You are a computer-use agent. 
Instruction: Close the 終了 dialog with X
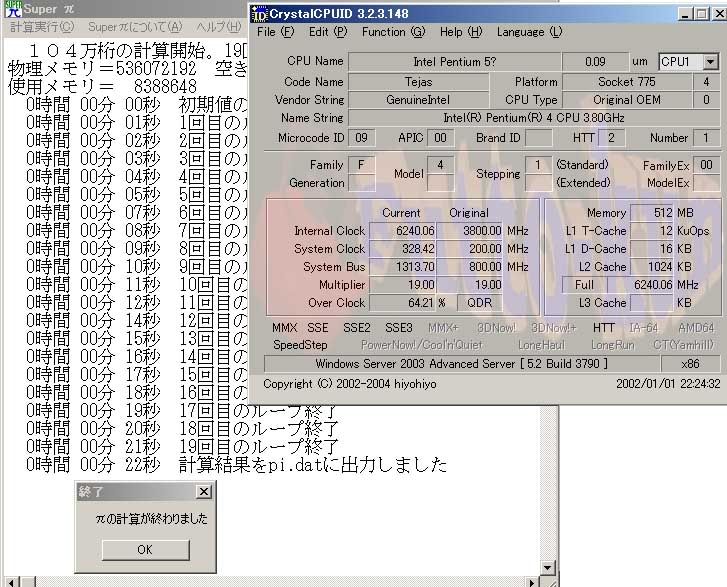(204, 491)
